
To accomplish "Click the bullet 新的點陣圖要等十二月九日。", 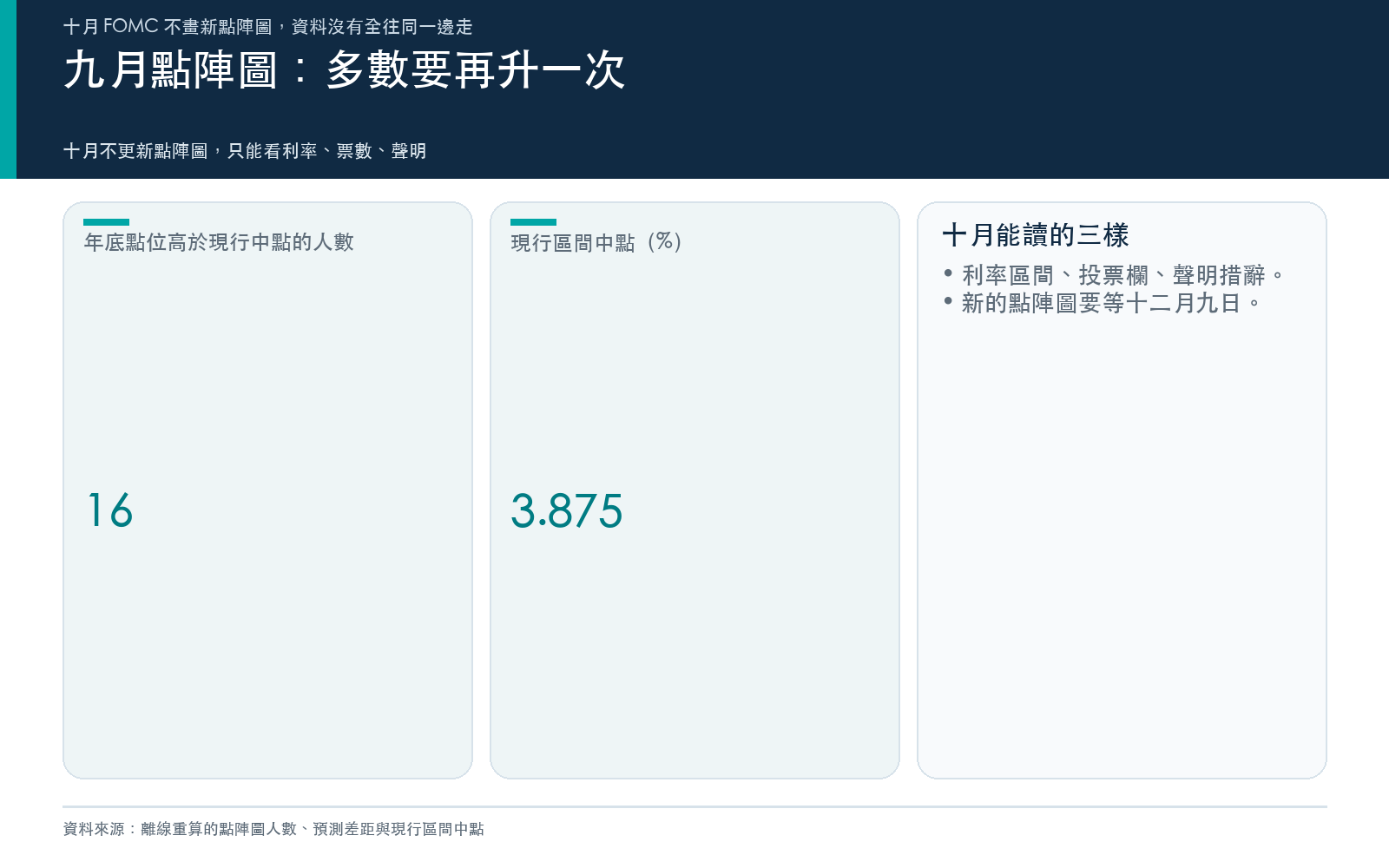I will 1103,303.
